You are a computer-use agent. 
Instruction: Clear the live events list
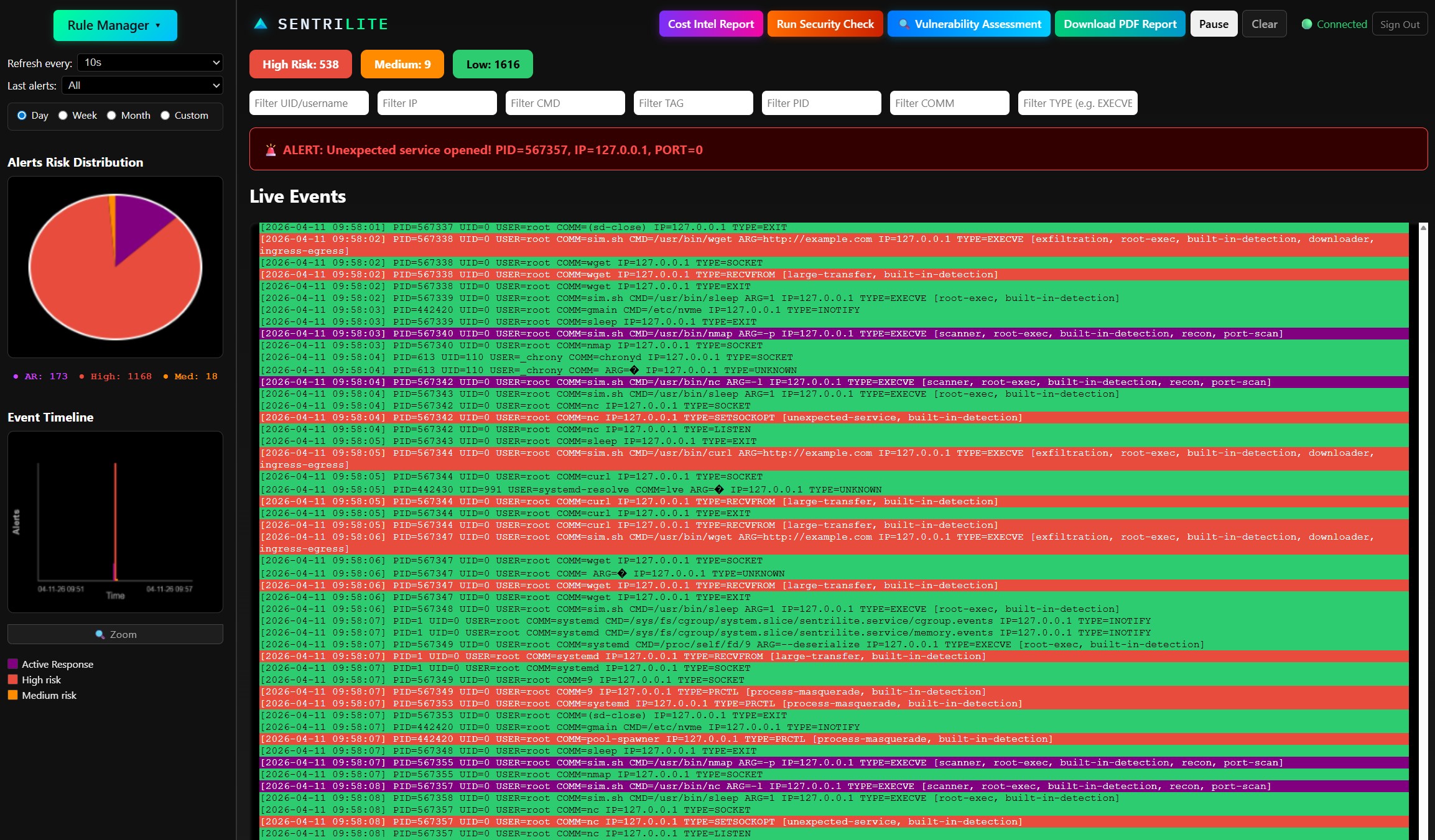[x=1264, y=24]
